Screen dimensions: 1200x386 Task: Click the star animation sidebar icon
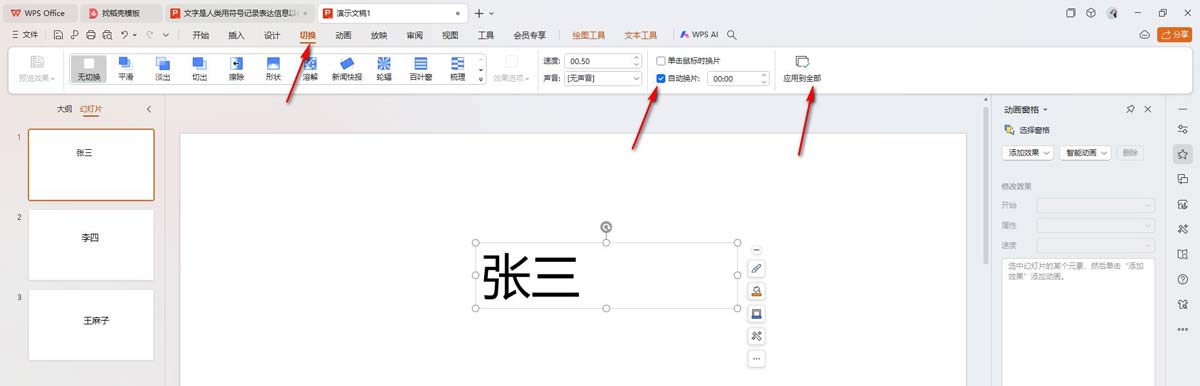pos(1183,154)
